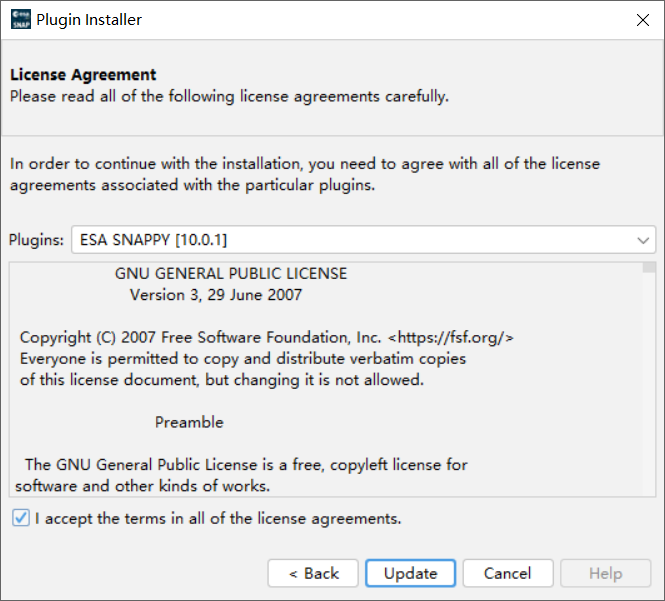
Task: Go to previous step with Back button
Action: pos(313,573)
